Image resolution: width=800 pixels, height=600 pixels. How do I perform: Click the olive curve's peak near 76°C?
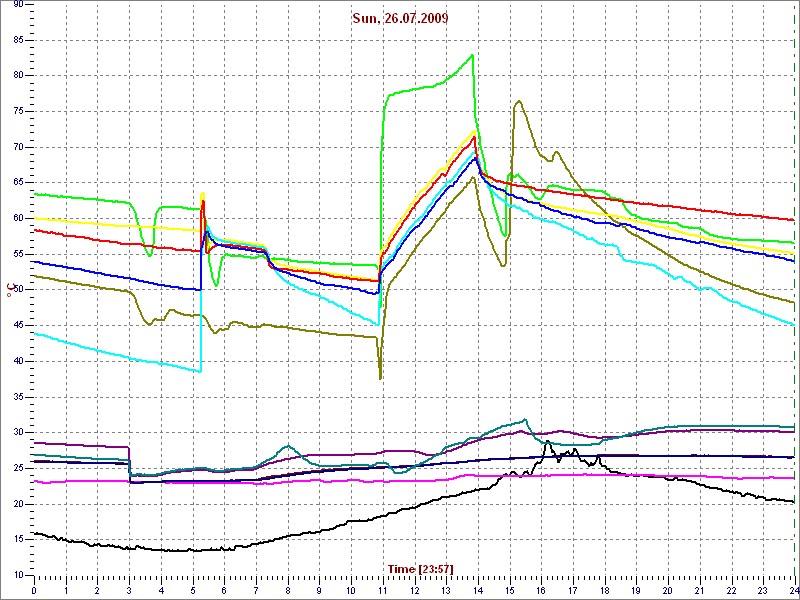pos(518,101)
